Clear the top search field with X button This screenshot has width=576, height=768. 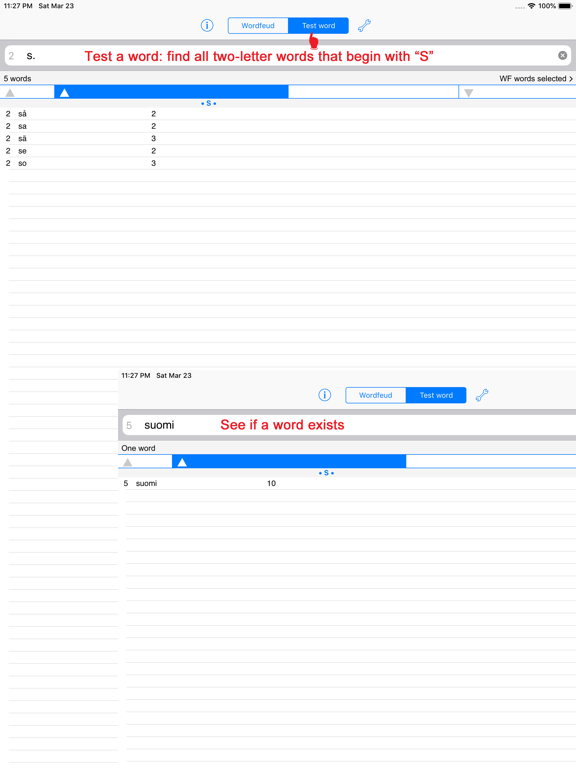(x=563, y=55)
